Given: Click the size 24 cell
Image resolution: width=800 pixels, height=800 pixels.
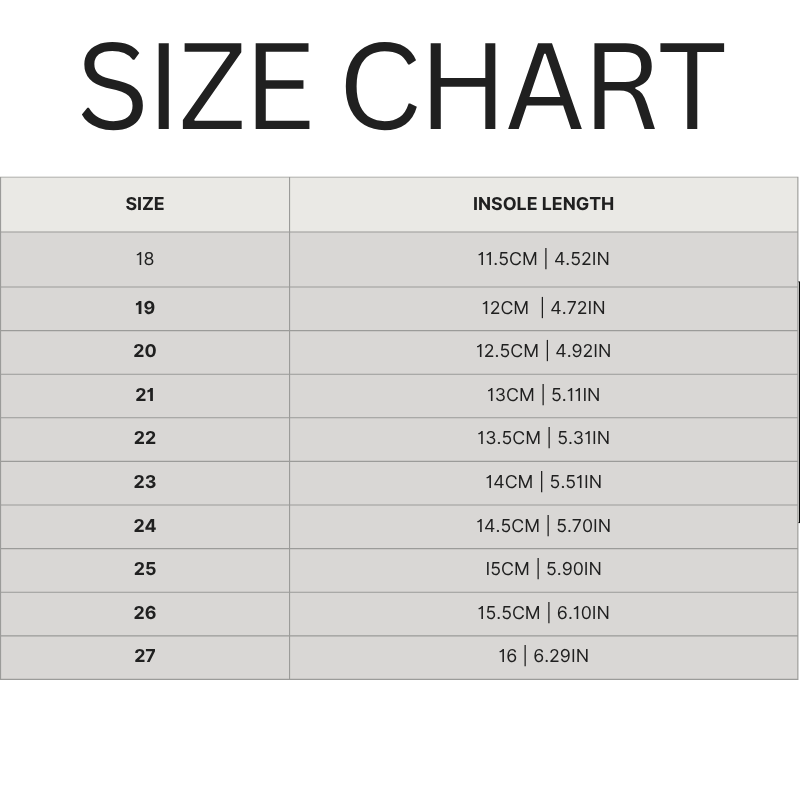Looking at the screenshot, I should (145, 526).
